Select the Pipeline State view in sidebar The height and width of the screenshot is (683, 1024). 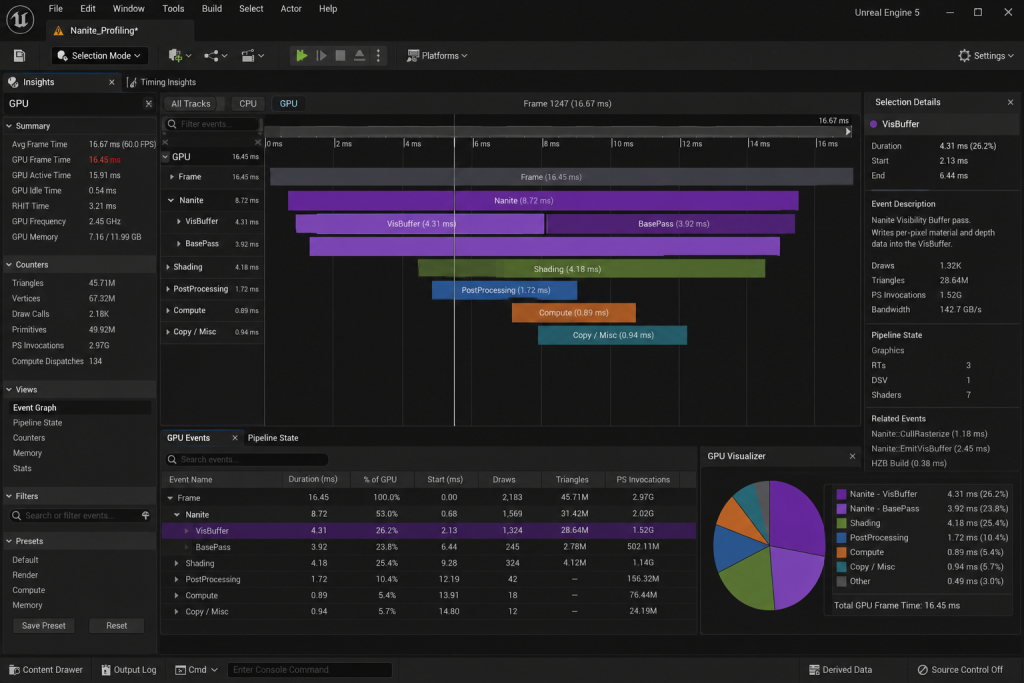(x=37, y=422)
